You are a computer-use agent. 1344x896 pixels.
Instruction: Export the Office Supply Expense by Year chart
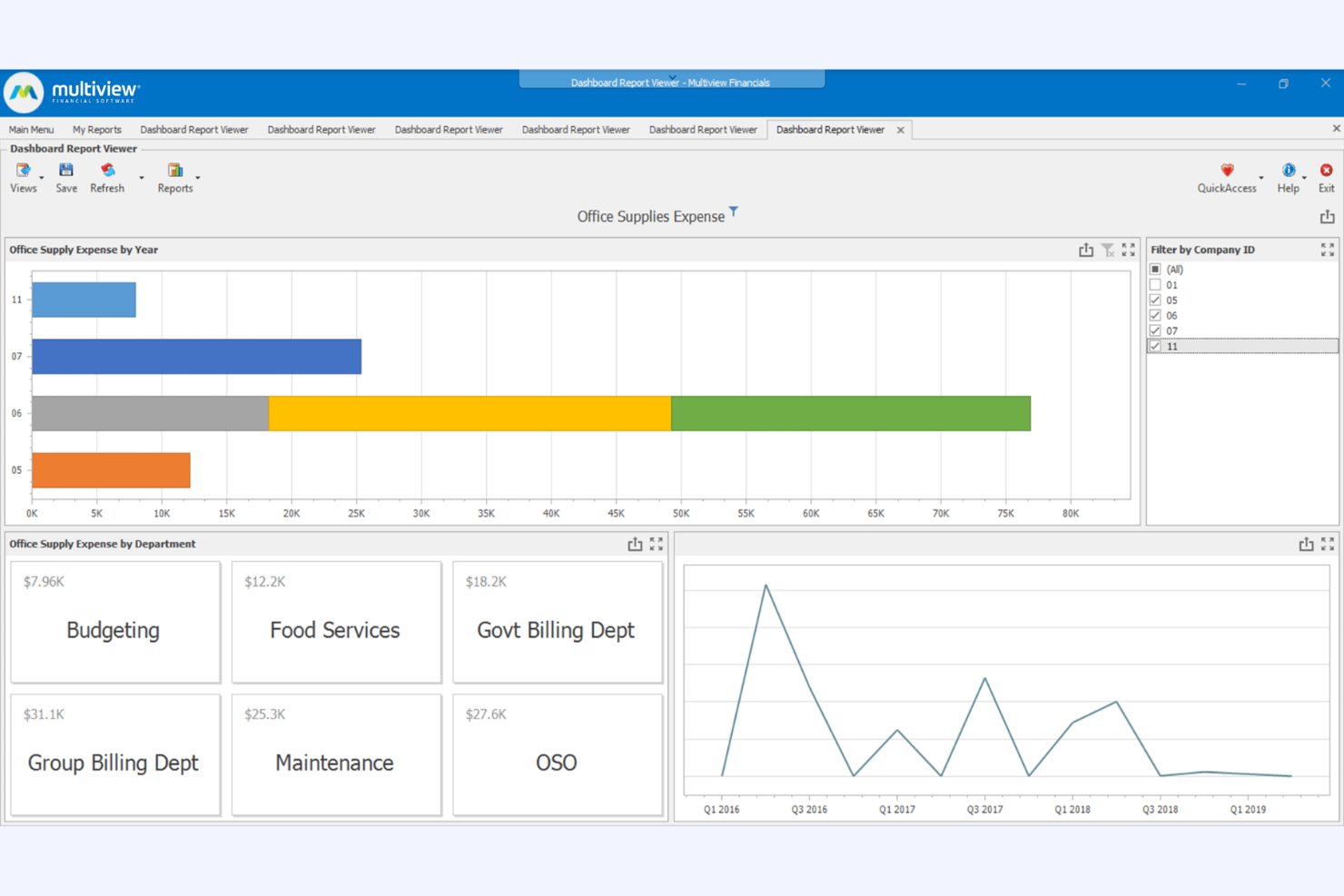click(1086, 249)
